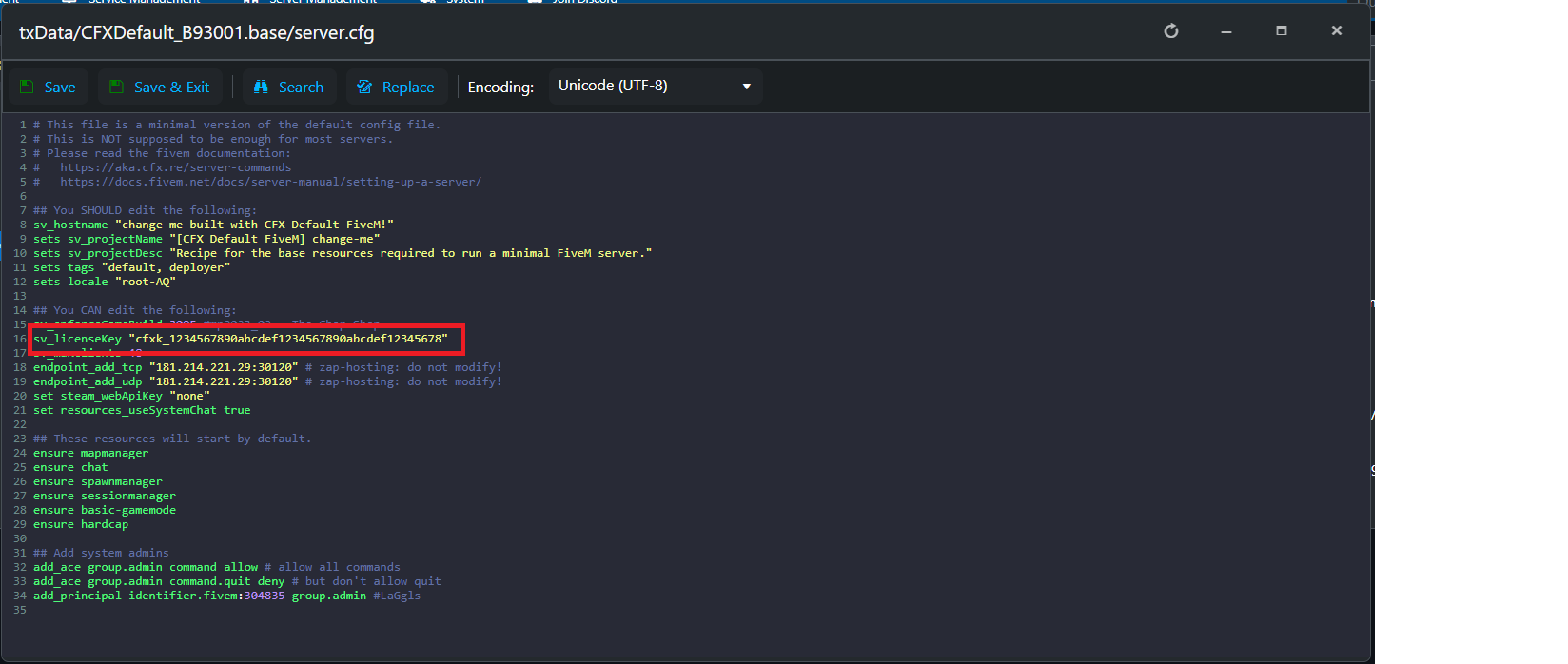Click the sets locale "root-AQ" line
The width and height of the screenshot is (1568, 664).
(x=105, y=282)
